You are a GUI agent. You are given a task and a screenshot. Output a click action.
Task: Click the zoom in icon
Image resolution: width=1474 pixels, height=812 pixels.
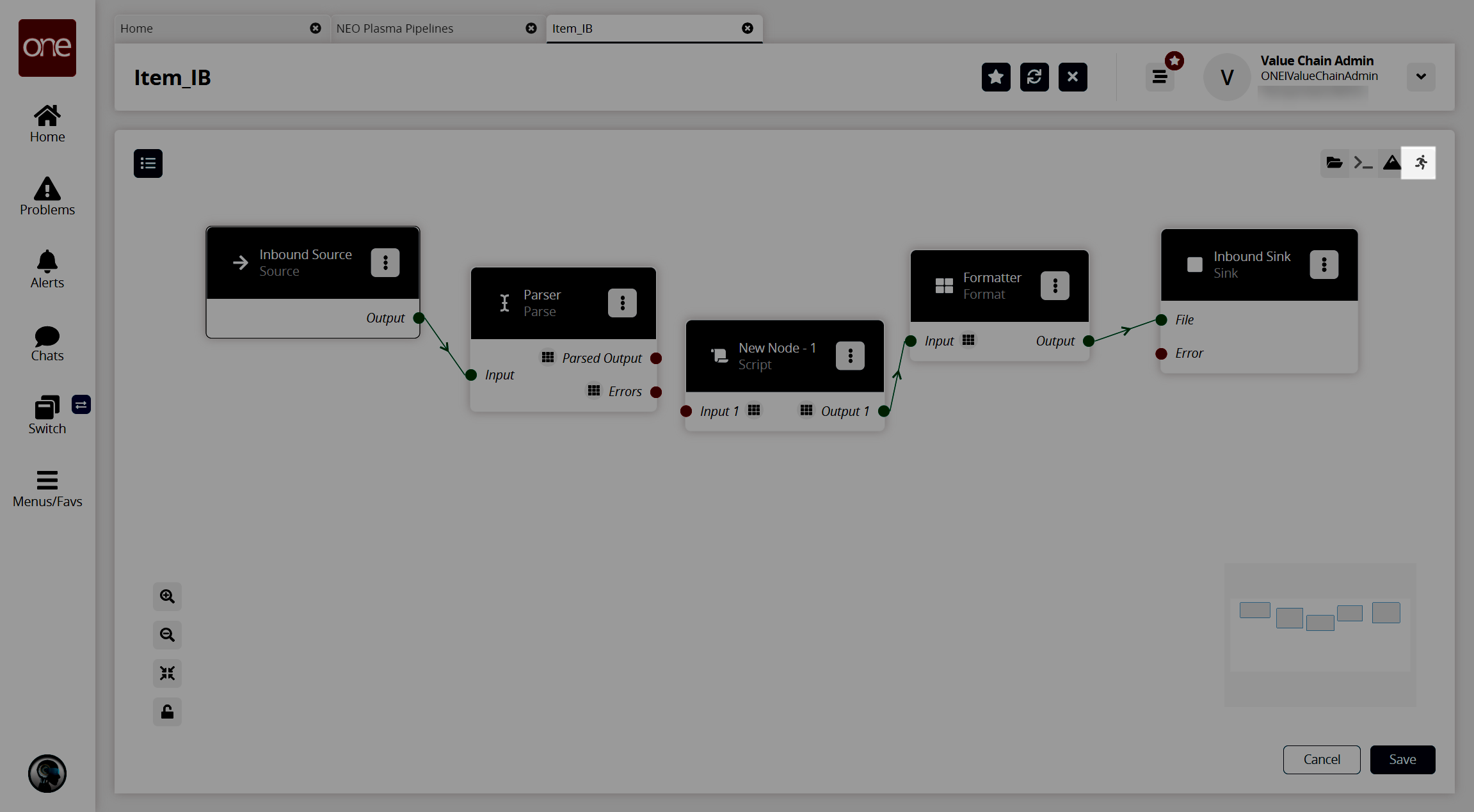[x=167, y=596]
